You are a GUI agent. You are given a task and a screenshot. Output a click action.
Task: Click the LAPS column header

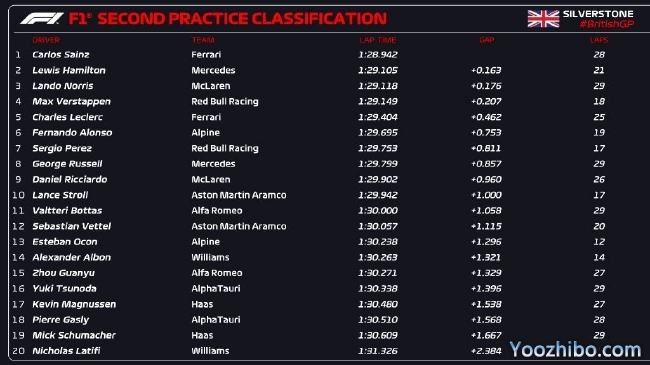click(599, 40)
